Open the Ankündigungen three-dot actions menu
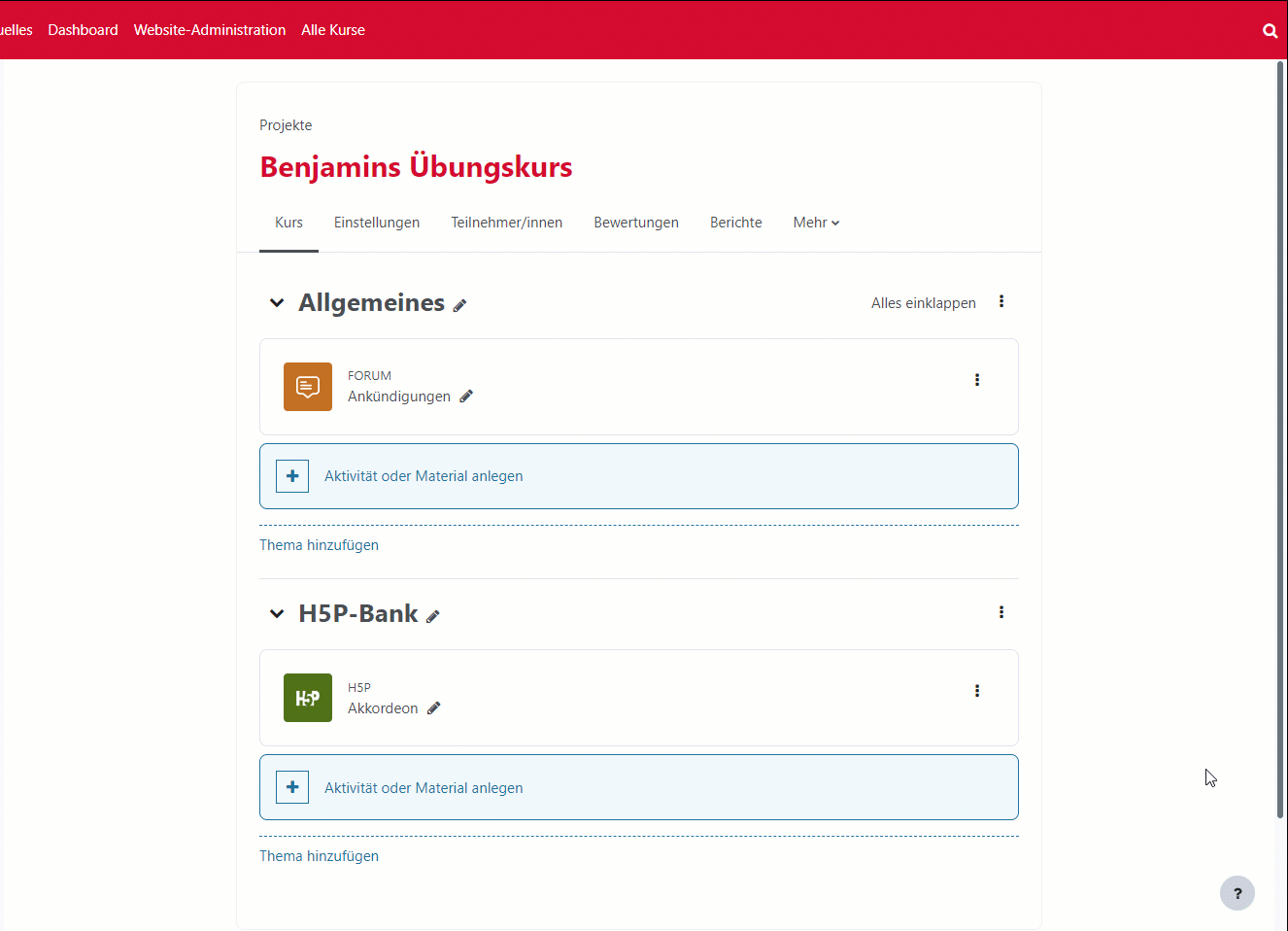Screen dimensions: 1288x931 [976, 380]
